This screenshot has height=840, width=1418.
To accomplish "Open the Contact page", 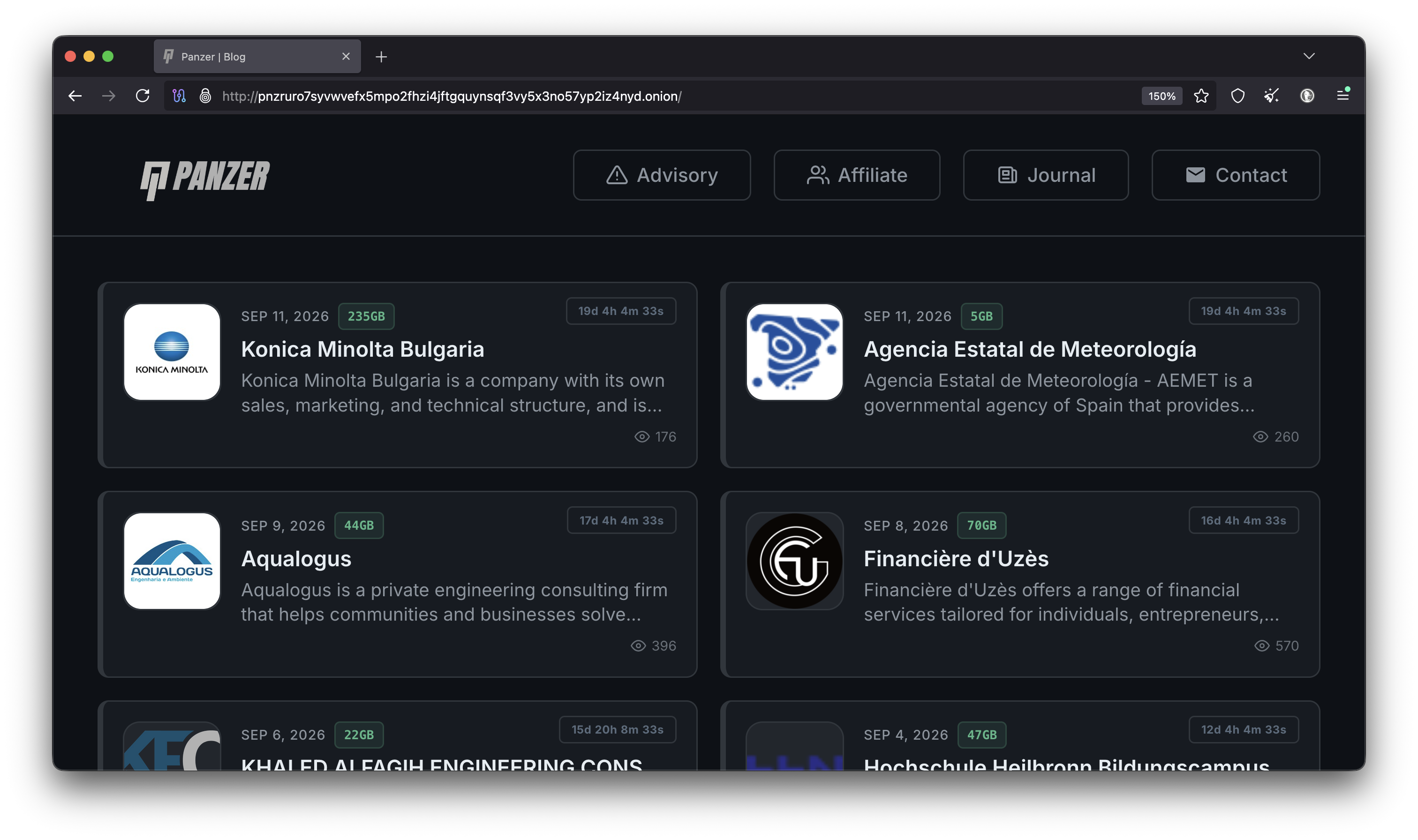I will pos(1235,175).
